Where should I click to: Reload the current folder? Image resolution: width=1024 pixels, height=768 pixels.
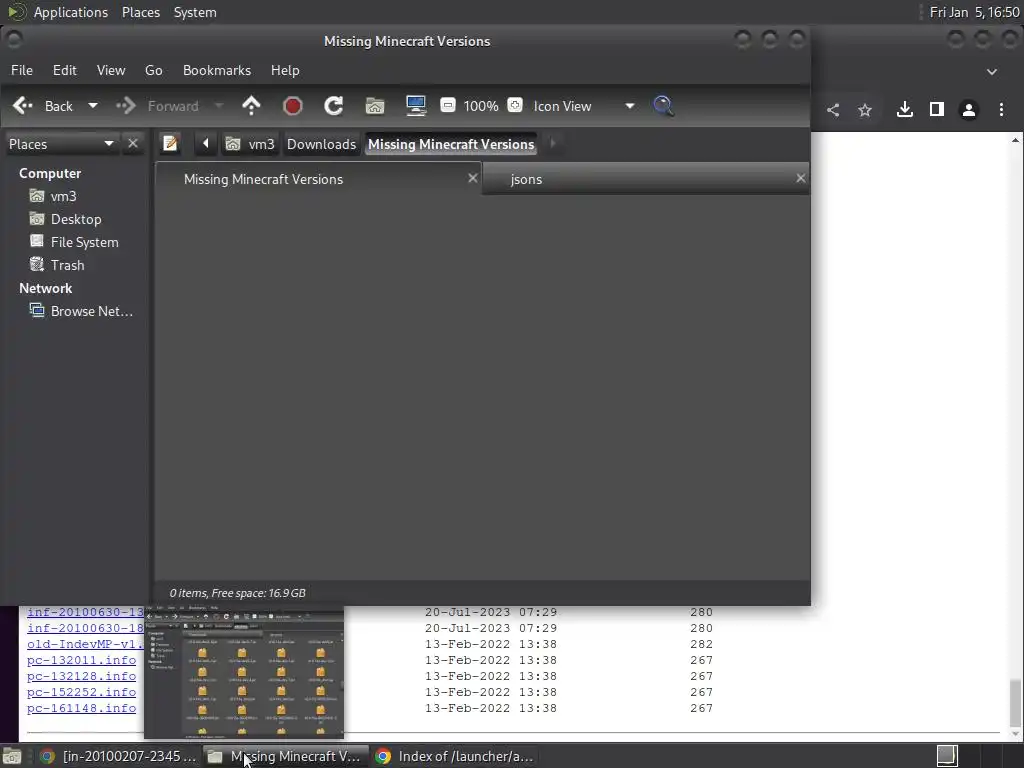[x=334, y=106]
